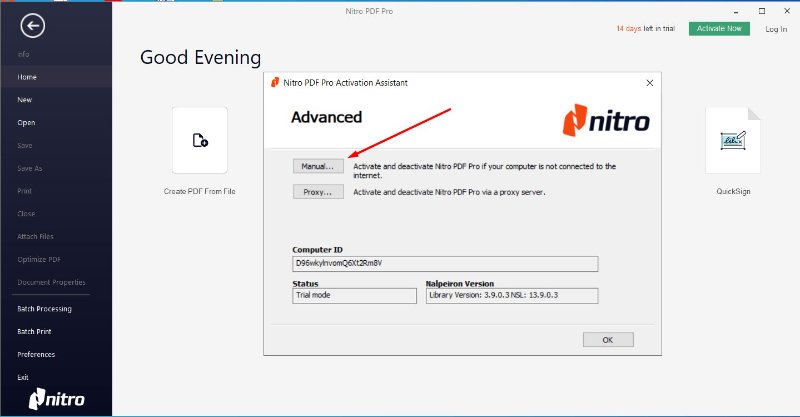Viewport: 800px width, 417px height.
Task: Click the Nitro logo in the dialog
Action: point(606,121)
